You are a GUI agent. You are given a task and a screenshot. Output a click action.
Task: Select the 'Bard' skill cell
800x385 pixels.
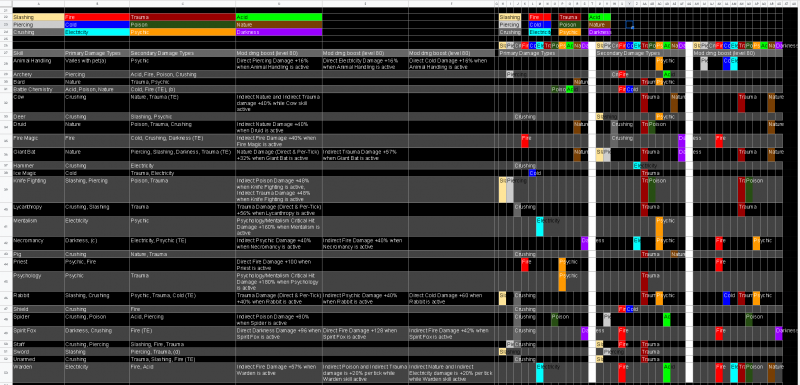tap(38, 82)
